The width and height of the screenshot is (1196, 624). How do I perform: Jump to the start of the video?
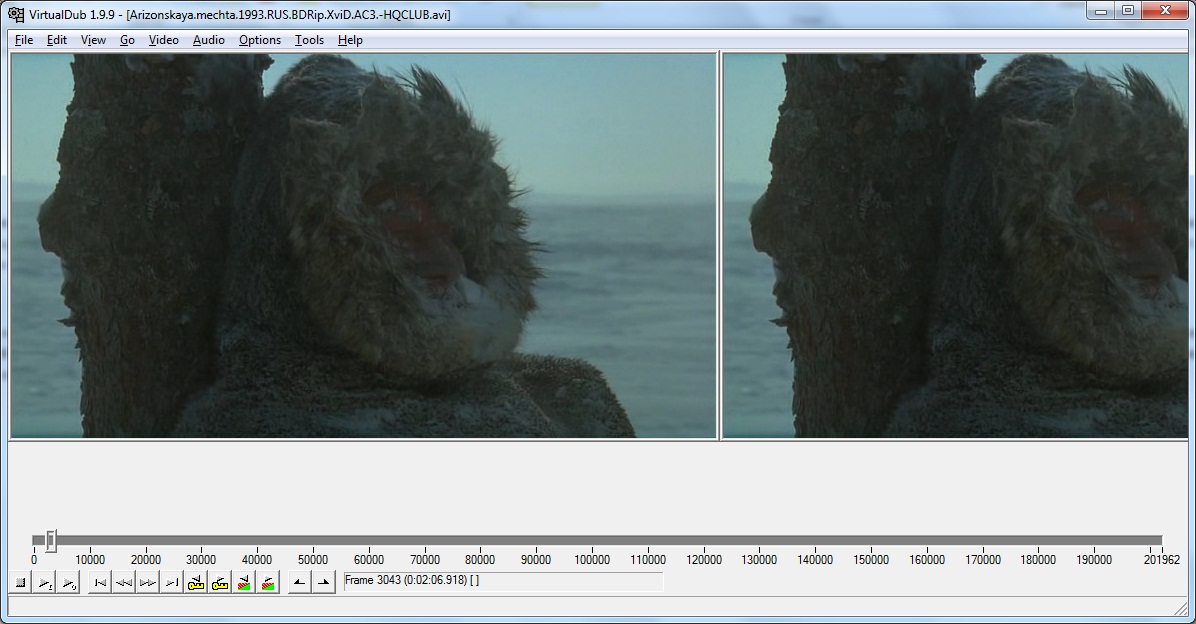click(99, 583)
